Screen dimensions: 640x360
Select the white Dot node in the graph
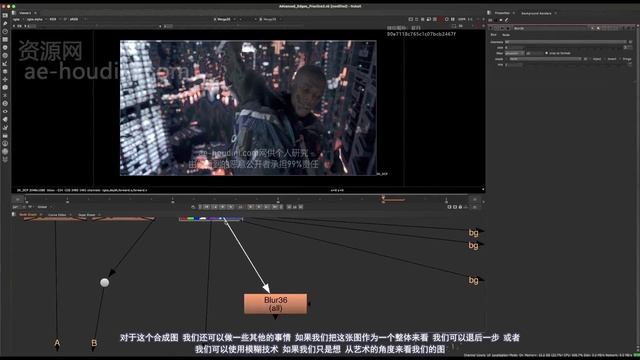104,282
